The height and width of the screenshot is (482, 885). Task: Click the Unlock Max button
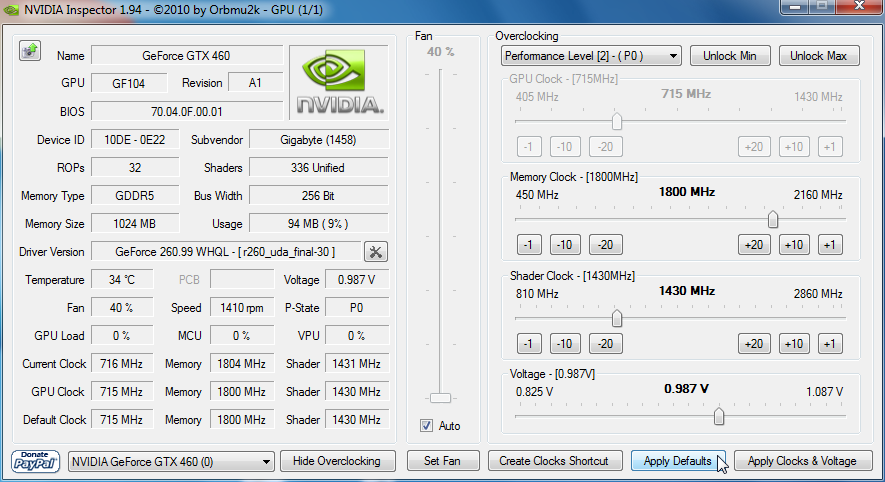817,56
